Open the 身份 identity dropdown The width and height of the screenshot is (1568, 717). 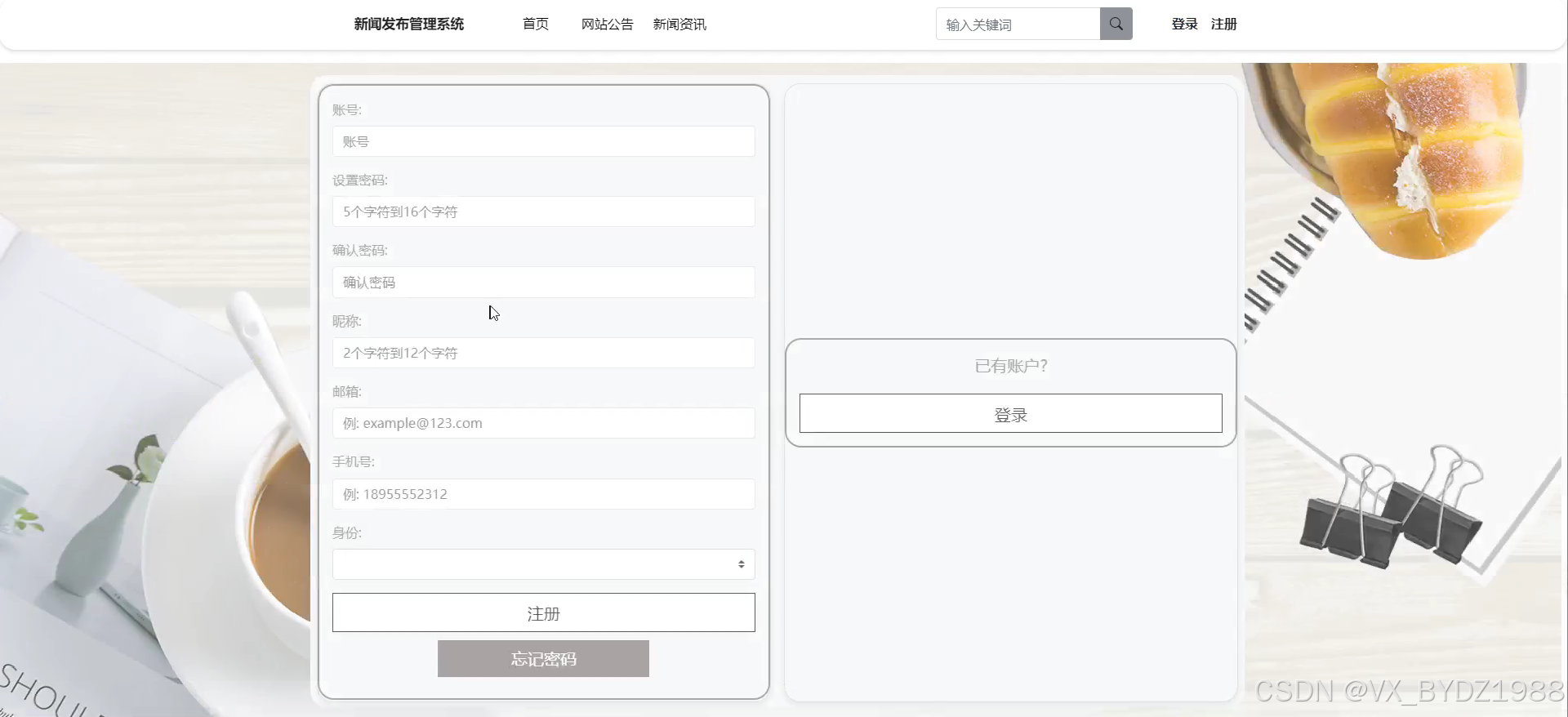543,564
